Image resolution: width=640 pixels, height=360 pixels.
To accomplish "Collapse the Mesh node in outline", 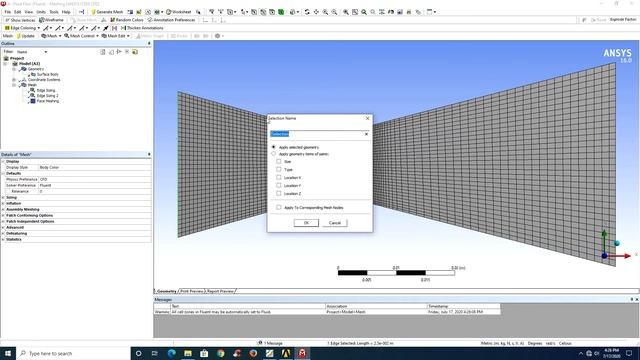I will click(x=14, y=85).
